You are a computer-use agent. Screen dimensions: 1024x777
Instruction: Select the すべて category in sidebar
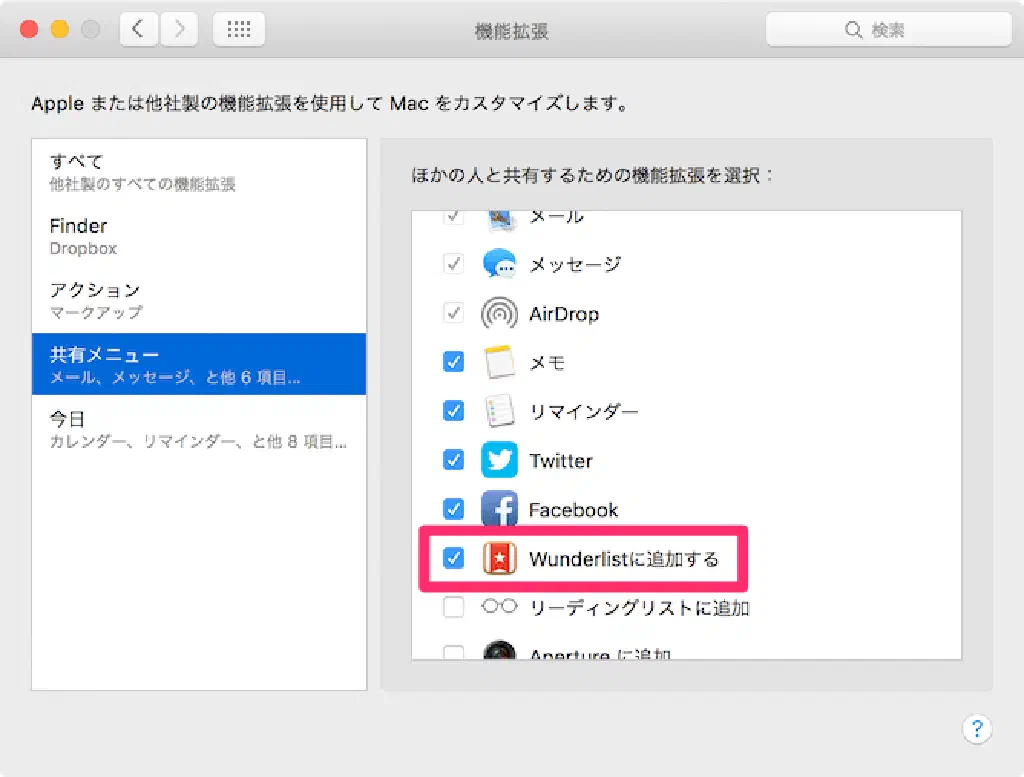click(198, 171)
